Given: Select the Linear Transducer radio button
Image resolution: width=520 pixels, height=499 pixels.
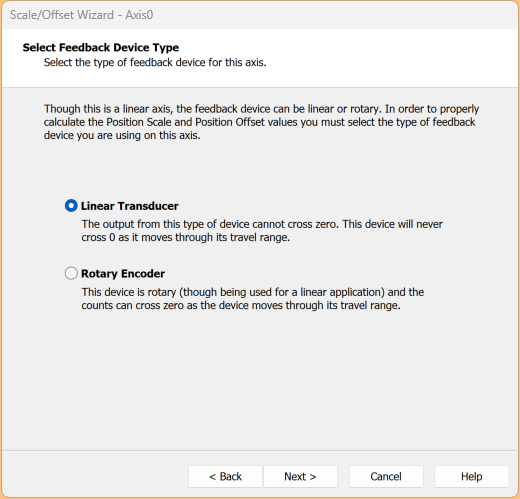Looking at the screenshot, I should pos(71,206).
